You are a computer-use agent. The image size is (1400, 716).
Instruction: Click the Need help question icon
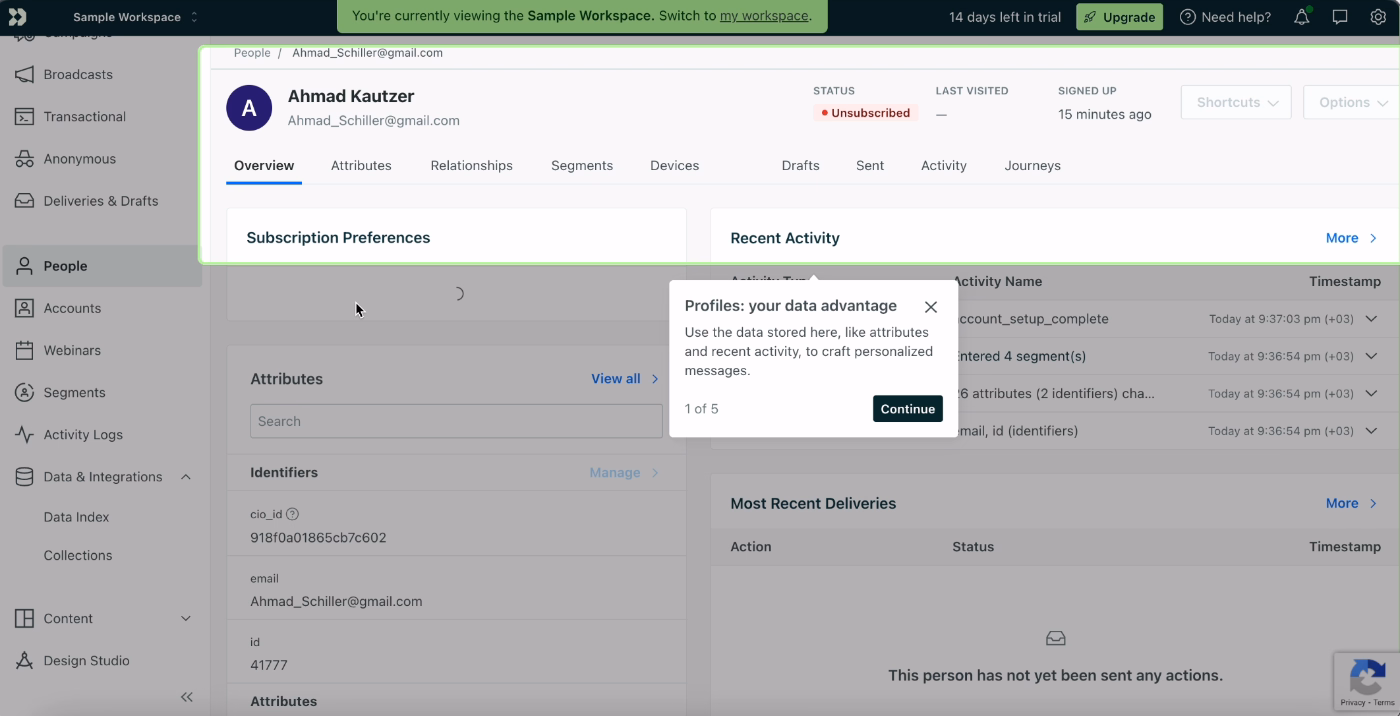(x=1187, y=17)
